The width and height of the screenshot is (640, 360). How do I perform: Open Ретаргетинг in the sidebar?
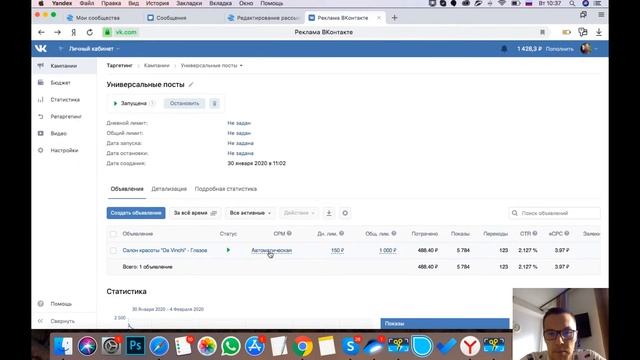click(x=64, y=117)
